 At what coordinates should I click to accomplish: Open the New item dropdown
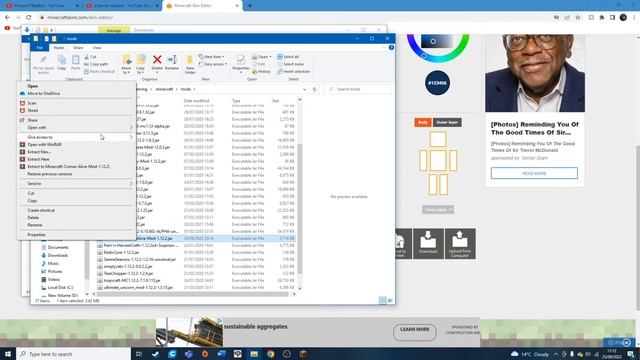pos(211,57)
